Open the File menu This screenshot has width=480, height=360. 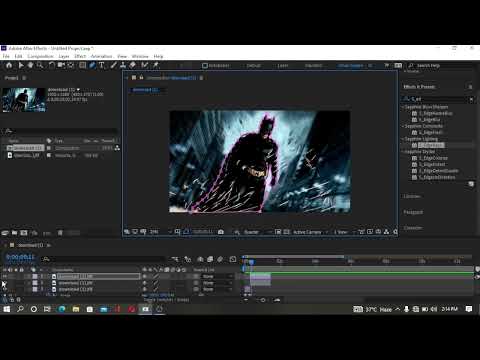pos(6,56)
